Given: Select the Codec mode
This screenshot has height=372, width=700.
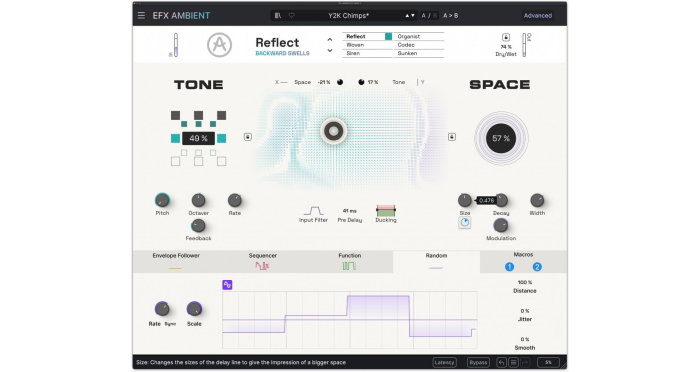Looking at the screenshot, I should 419,45.
